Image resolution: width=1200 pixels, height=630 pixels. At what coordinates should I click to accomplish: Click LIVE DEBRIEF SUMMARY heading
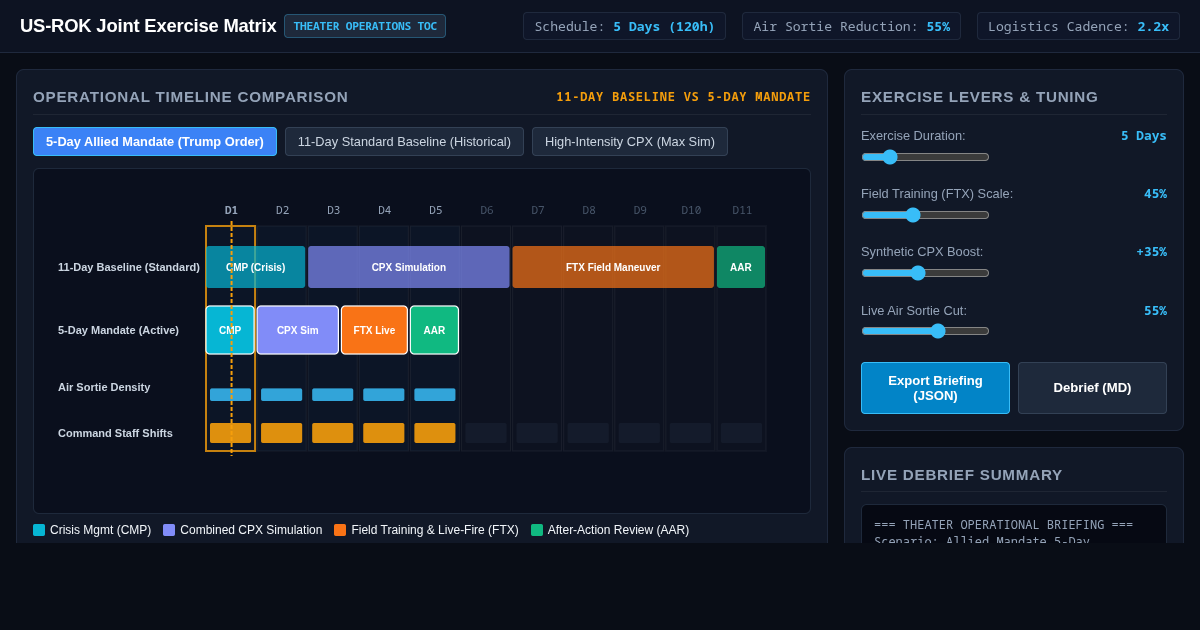(x=962, y=475)
